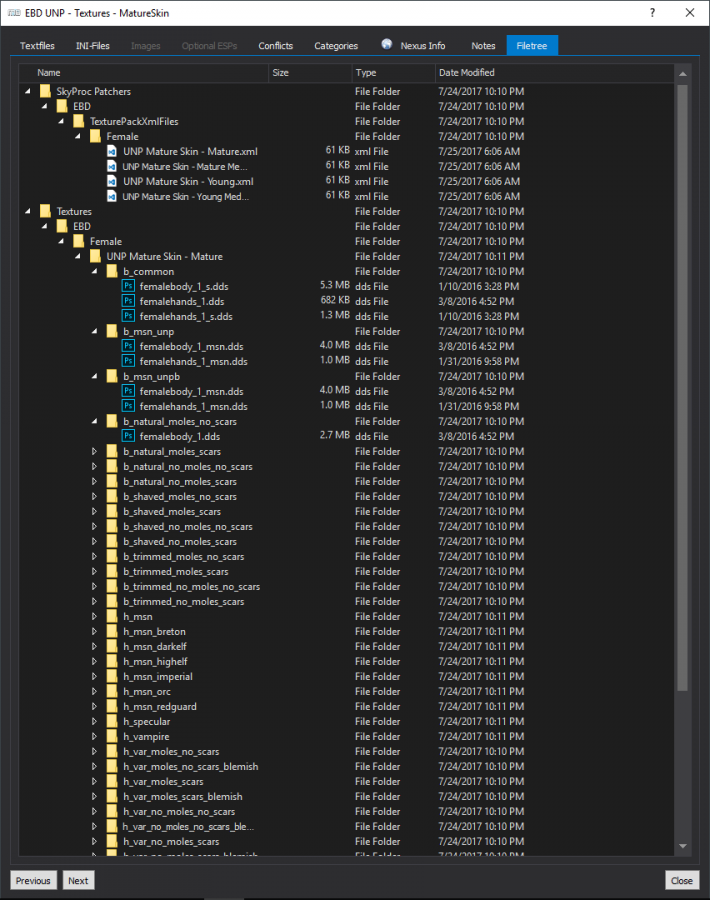Select UNP Mature Skin - Young Med... file
The image size is (710, 900).
point(185,197)
